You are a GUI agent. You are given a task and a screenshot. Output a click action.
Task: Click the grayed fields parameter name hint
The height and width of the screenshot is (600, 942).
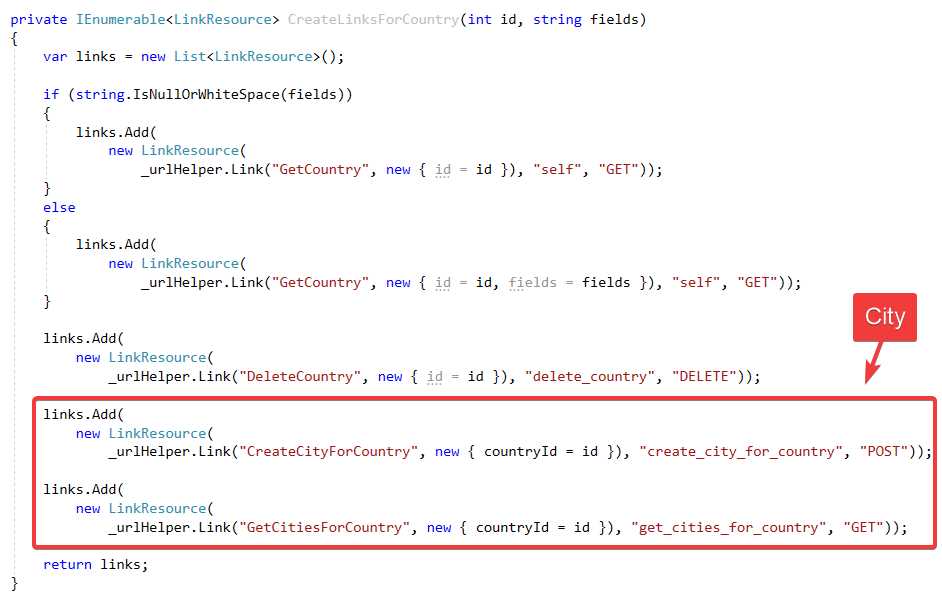532,282
